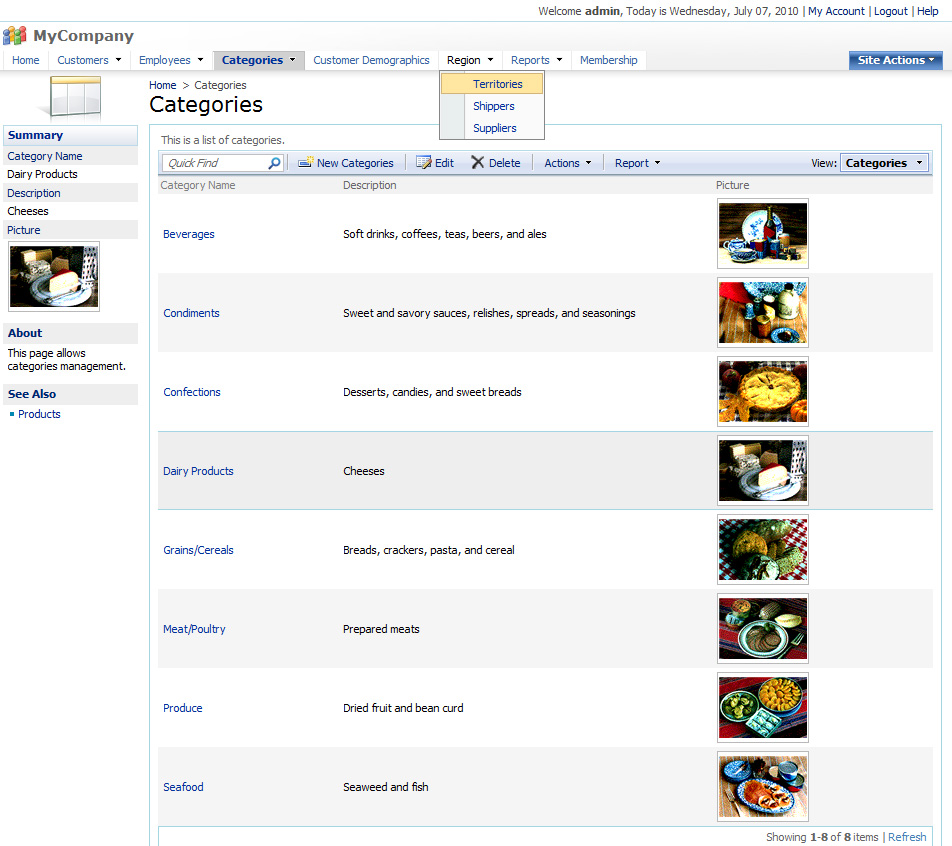This screenshot has height=846, width=952.
Task: Open the Membership tab
Action: click(x=608, y=60)
